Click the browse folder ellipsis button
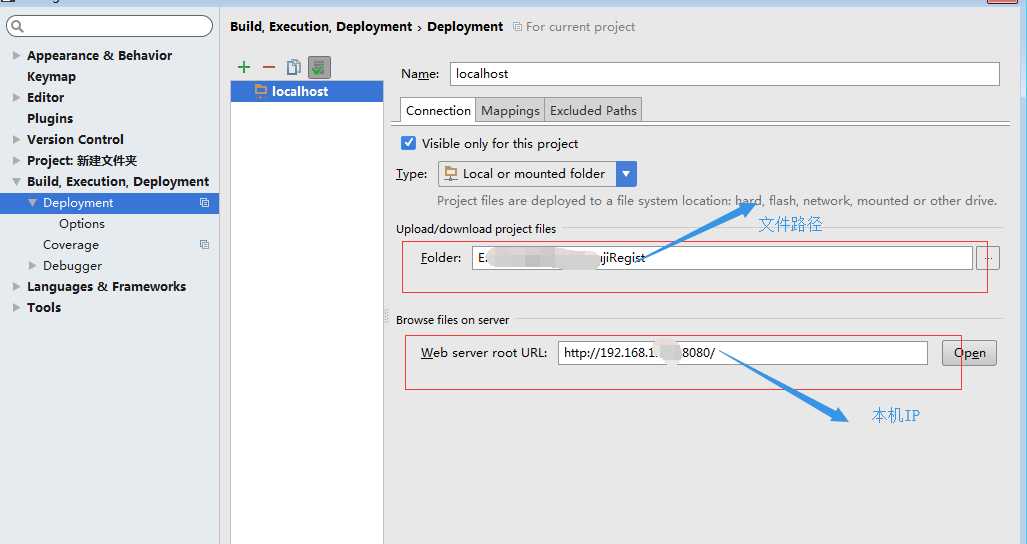 click(987, 258)
